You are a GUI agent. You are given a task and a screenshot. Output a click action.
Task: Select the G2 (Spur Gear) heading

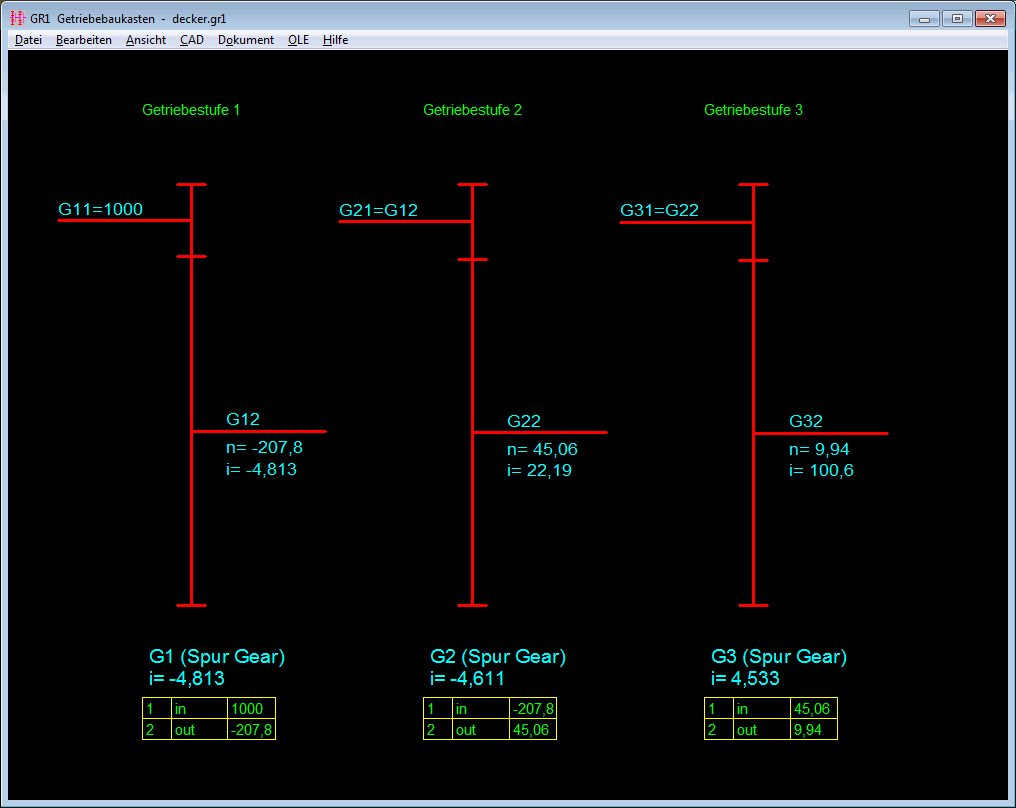(498, 657)
